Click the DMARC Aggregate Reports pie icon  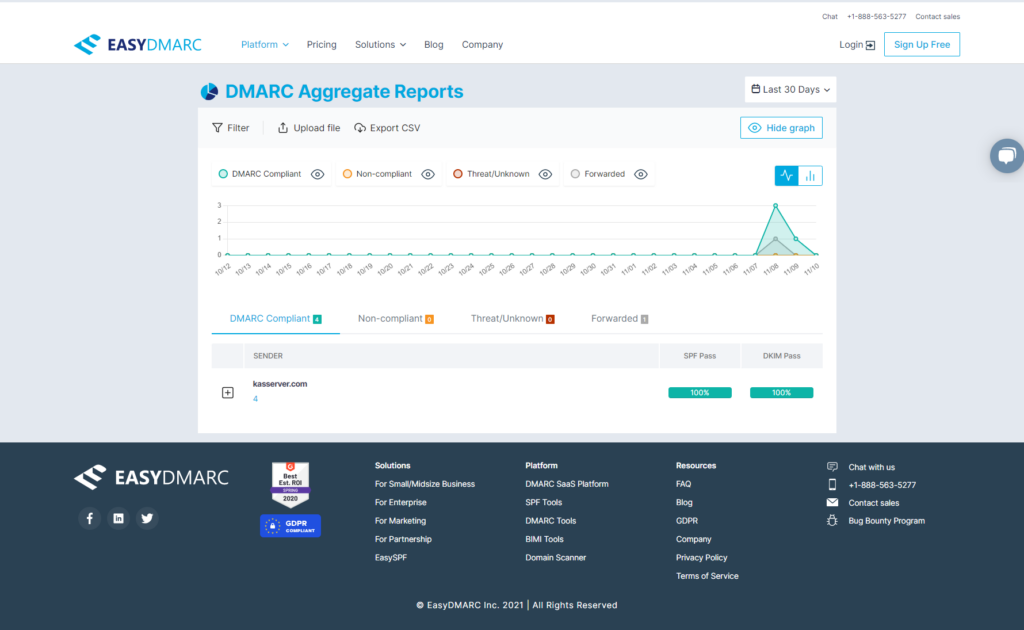click(x=209, y=92)
